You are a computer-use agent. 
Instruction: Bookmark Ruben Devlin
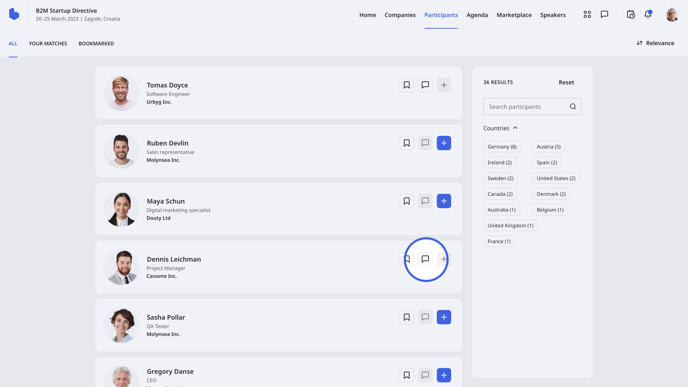pos(406,143)
